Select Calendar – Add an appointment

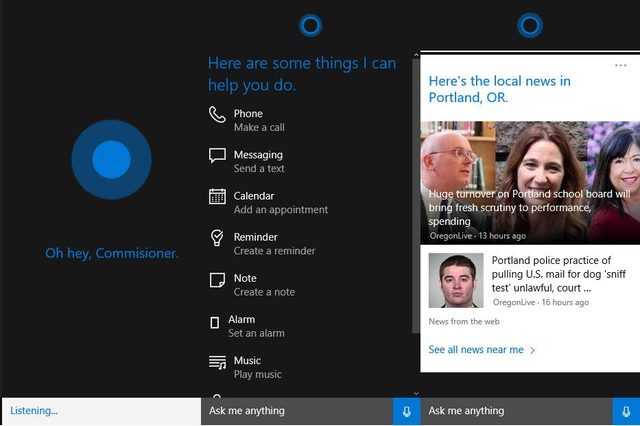tap(269, 202)
